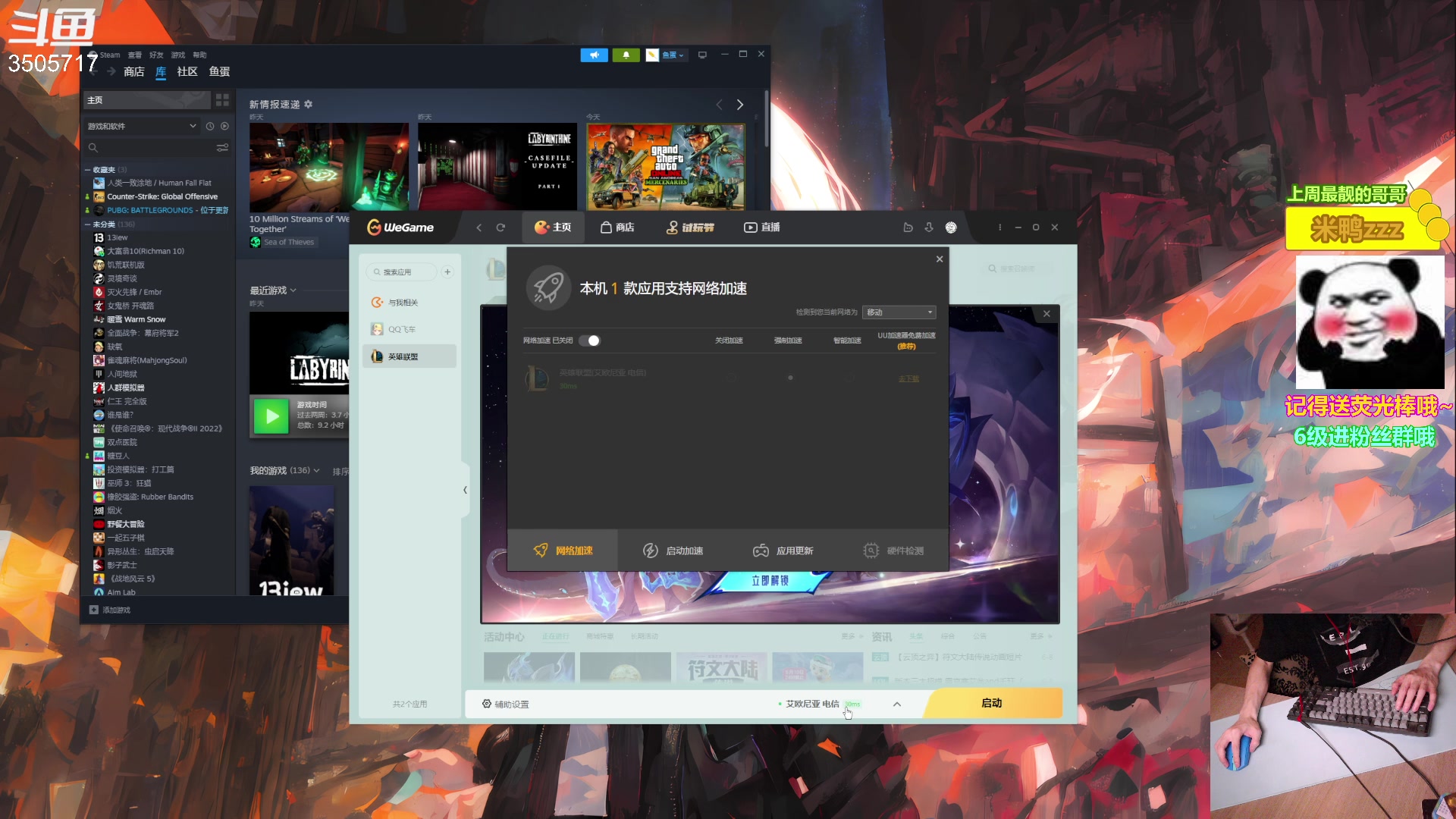The image size is (1456, 819).
Task: Switch to the 启动加速 tab
Action: tap(673, 551)
